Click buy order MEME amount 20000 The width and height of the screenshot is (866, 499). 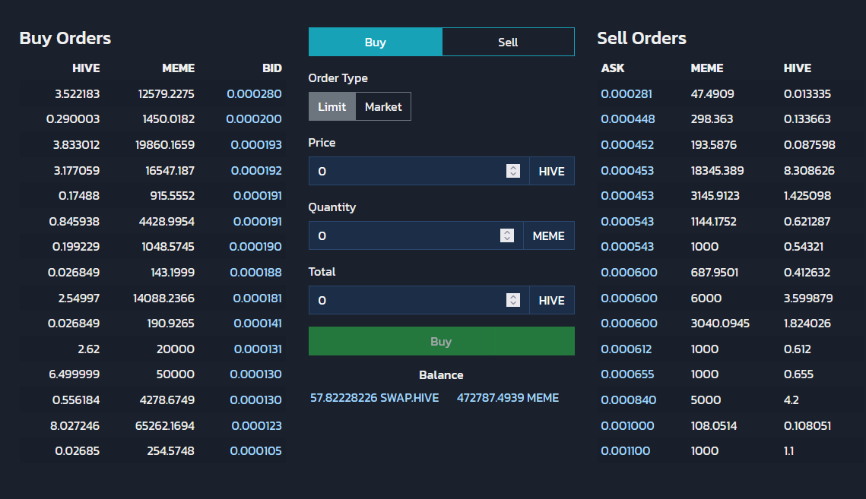[x=176, y=349]
